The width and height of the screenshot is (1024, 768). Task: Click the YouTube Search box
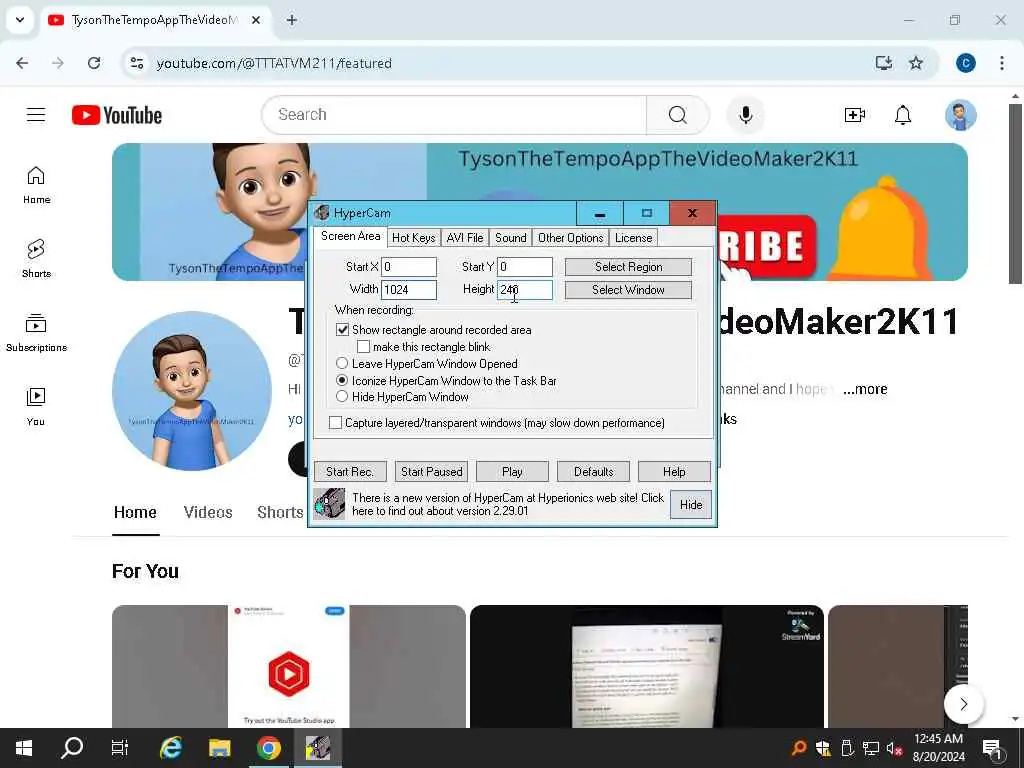tap(455, 115)
